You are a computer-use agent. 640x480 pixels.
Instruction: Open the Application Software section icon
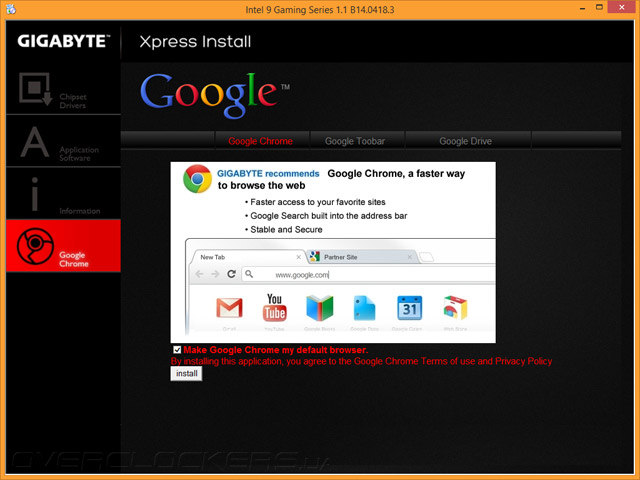pos(35,142)
